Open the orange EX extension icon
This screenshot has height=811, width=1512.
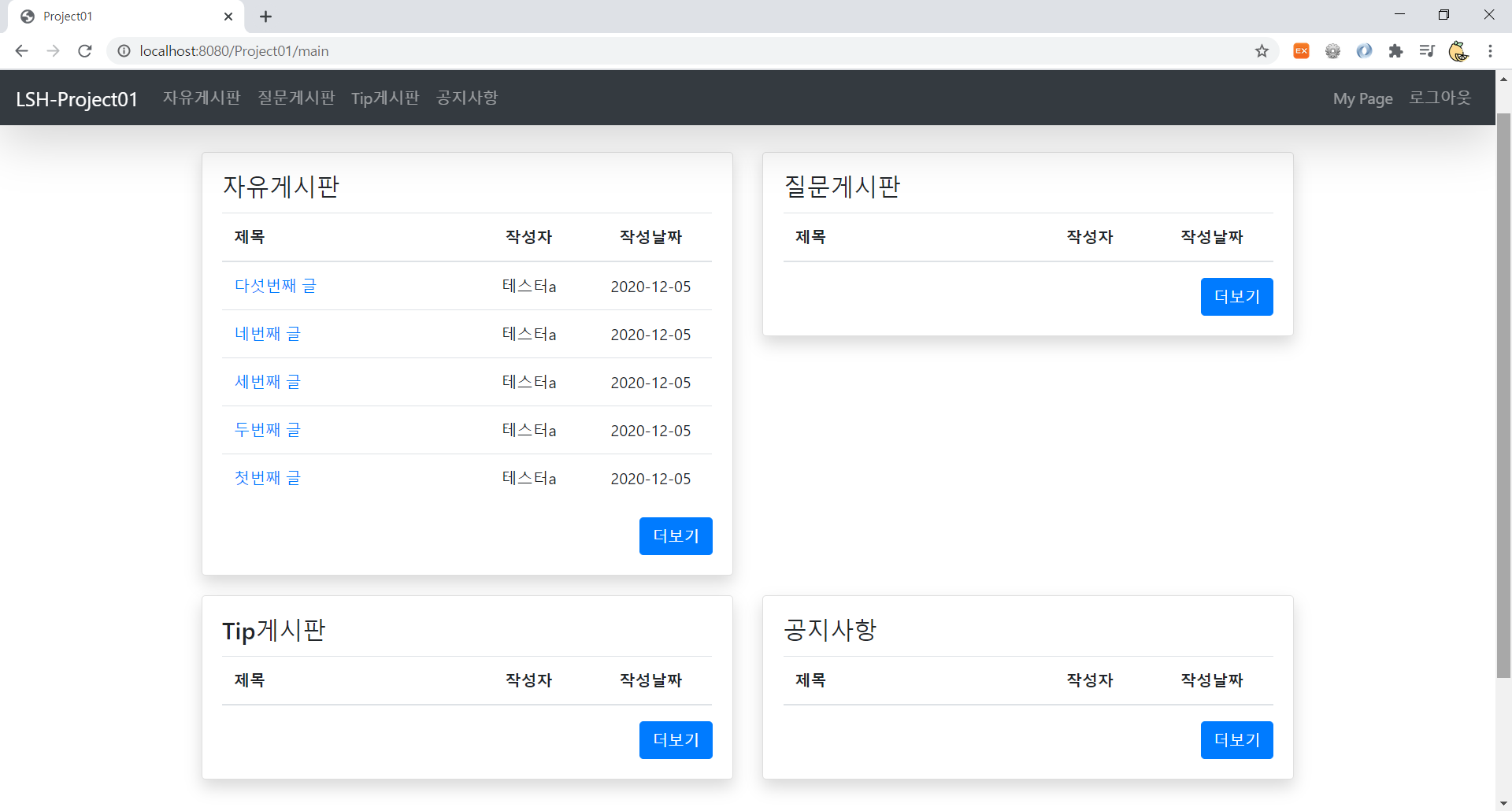1301,51
